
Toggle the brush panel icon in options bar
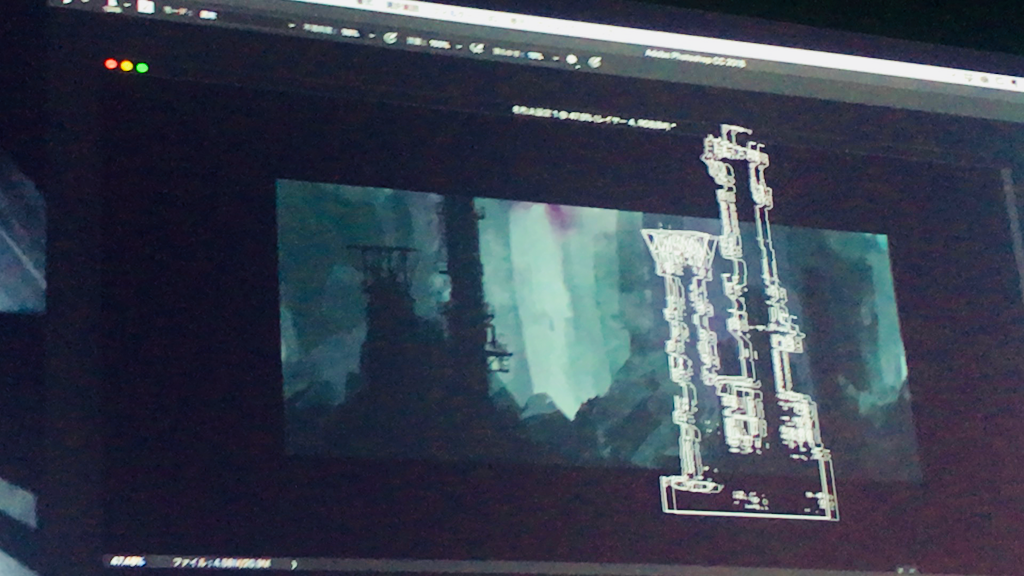pyautogui.click(x=146, y=7)
